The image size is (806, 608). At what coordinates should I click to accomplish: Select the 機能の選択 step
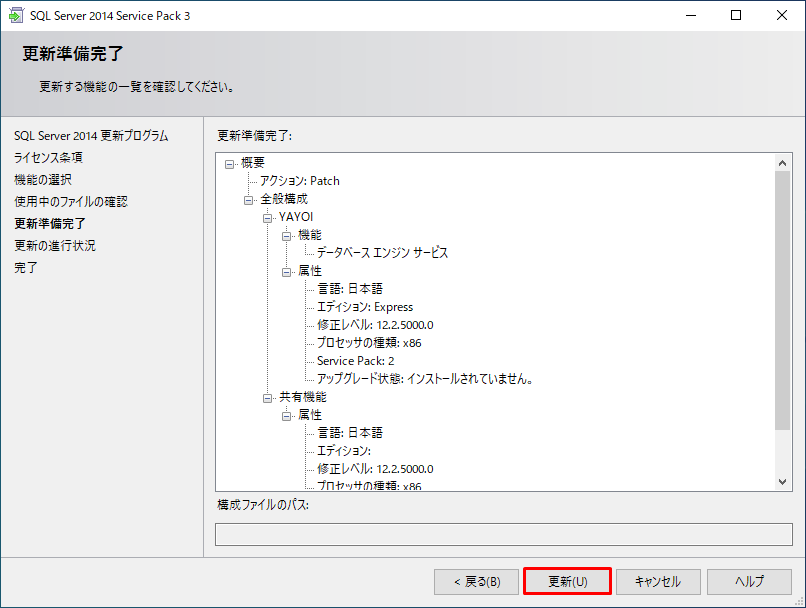click(x=43, y=179)
